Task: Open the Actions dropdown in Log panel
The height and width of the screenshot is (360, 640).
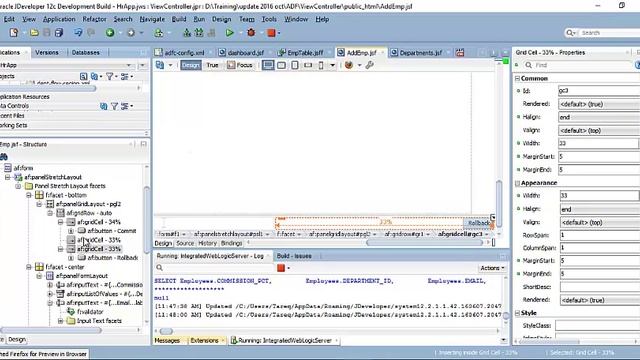Action: tap(492, 268)
